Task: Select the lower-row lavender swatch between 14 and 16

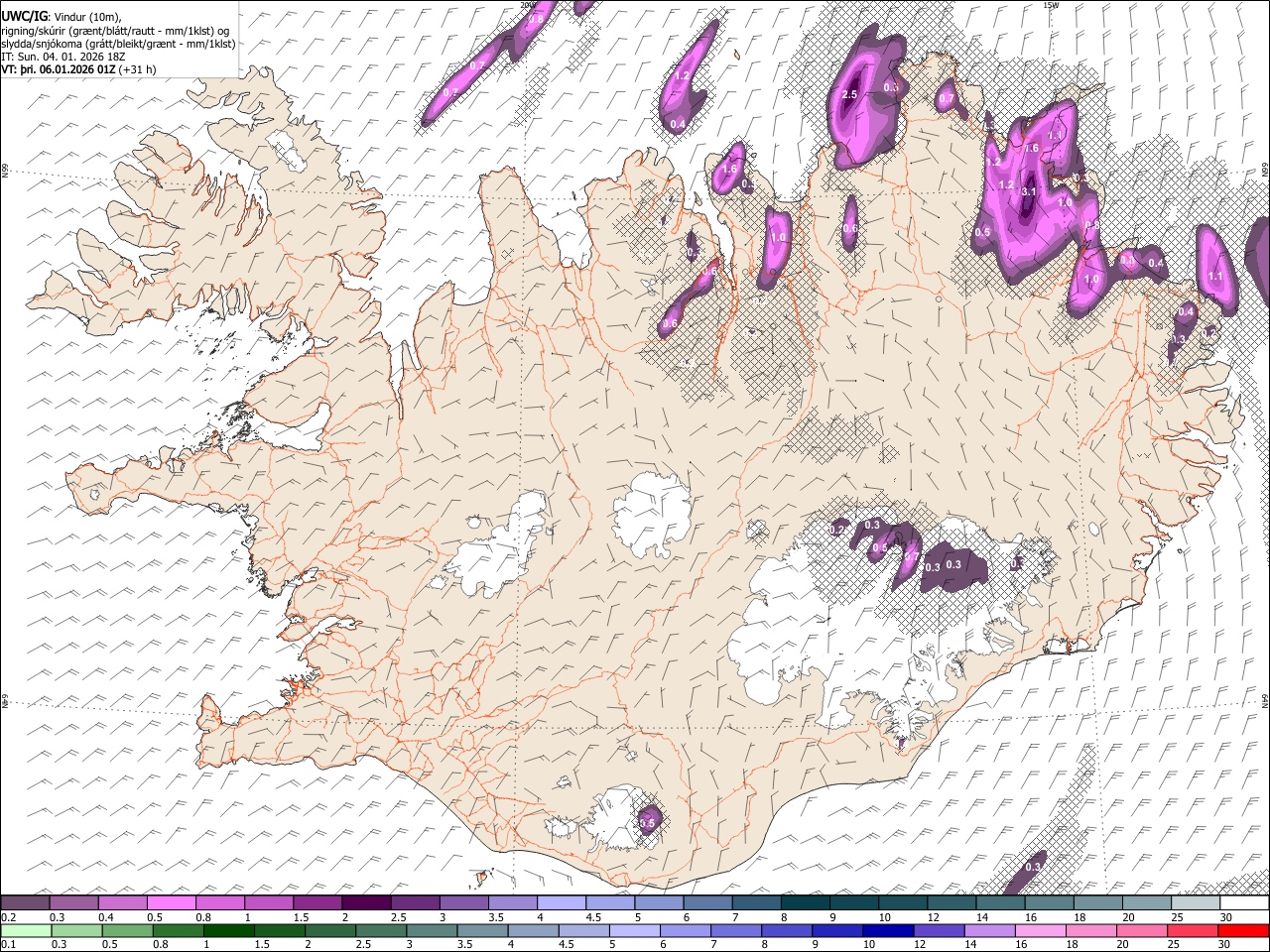Action: pos(989,930)
